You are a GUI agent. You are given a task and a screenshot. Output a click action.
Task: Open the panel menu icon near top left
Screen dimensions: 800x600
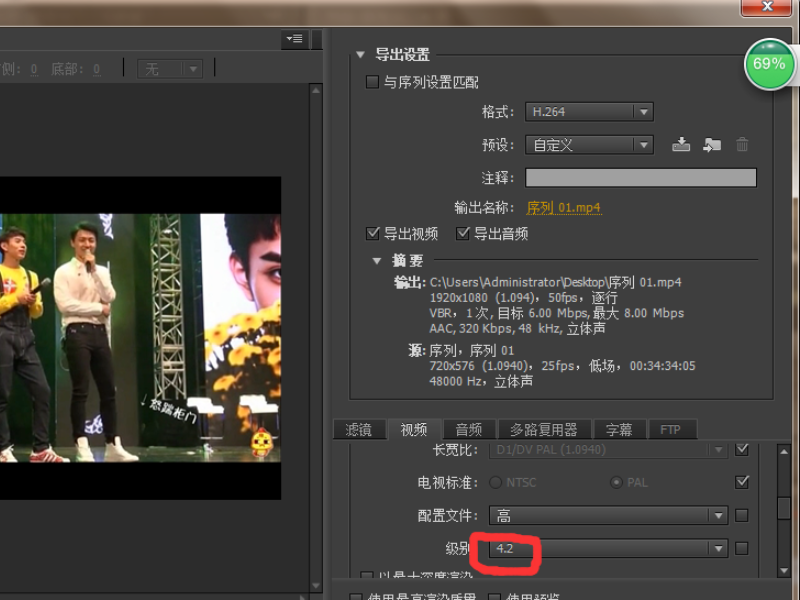tap(293, 38)
